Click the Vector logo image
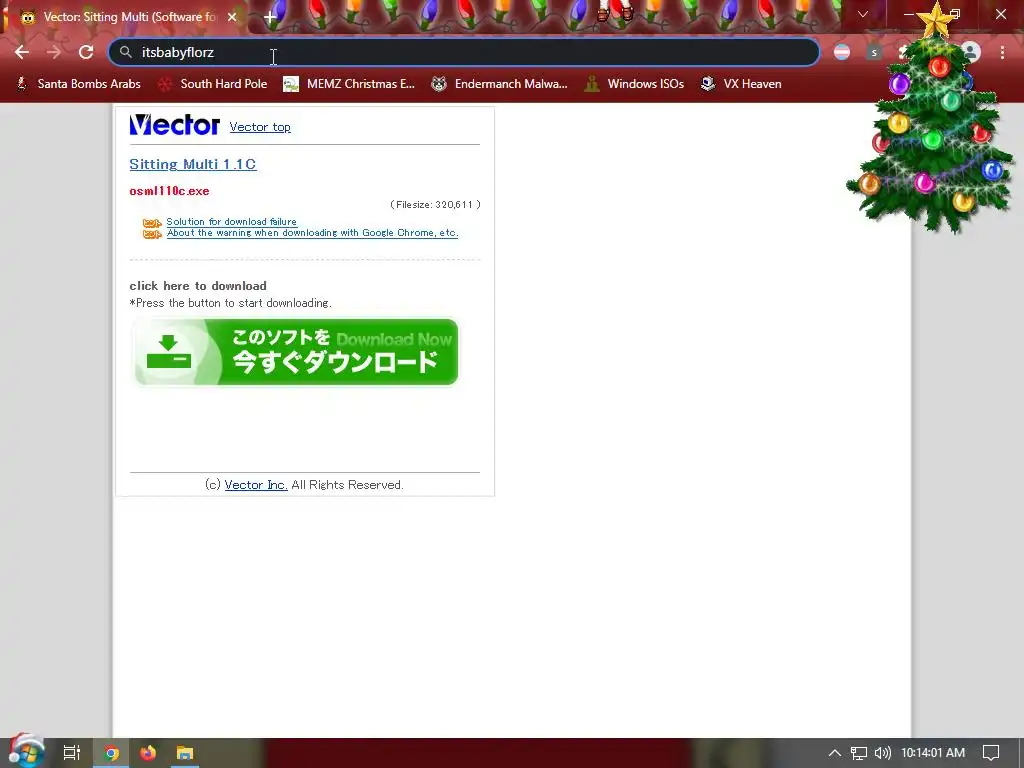This screenshot has height=768, width=1024. pyautogui.click(x=174, y=124)
